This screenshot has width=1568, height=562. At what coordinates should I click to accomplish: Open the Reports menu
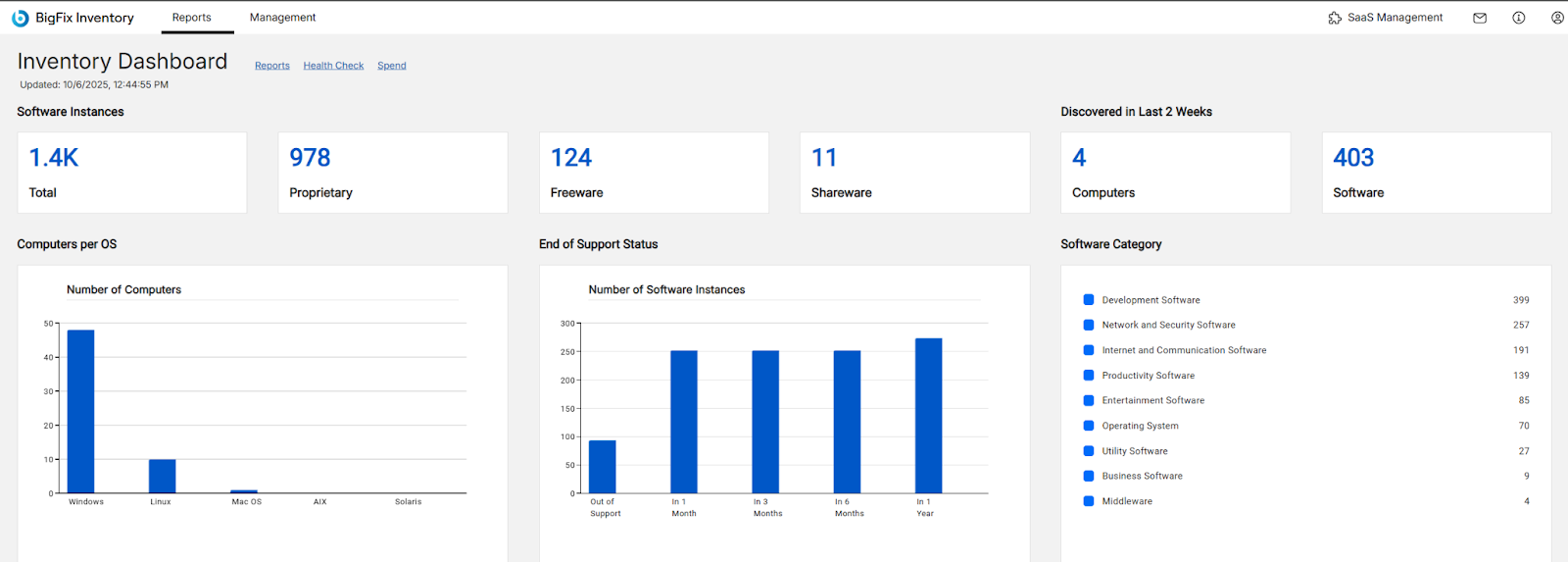pos(192,18)
